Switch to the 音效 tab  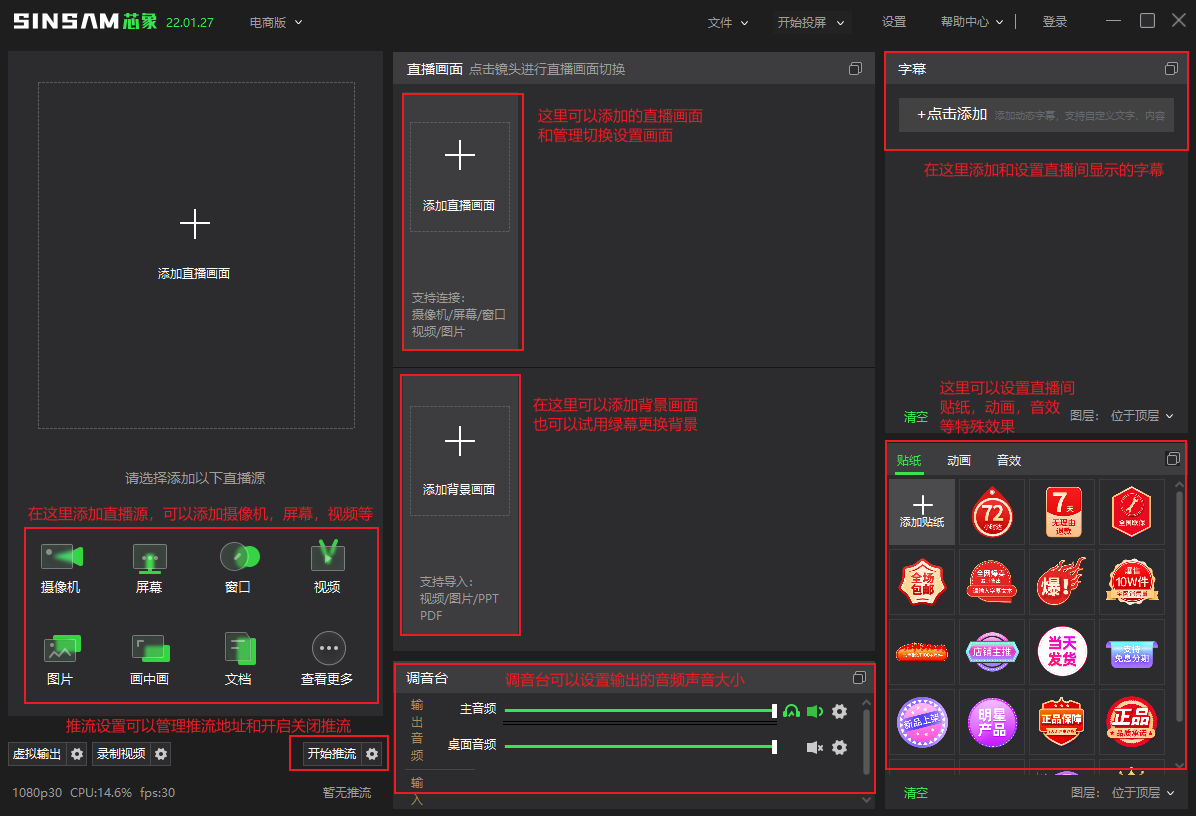click(1008, 461)
